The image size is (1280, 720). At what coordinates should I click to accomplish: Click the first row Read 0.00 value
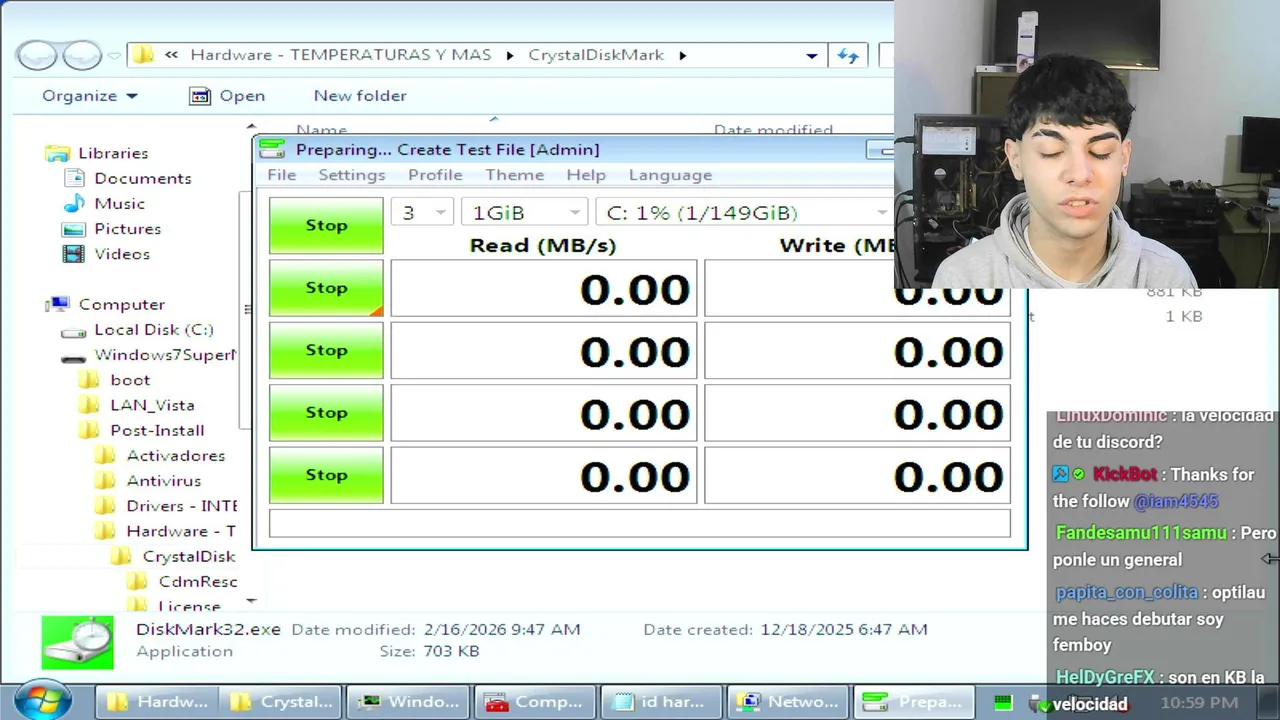point(544,289)
